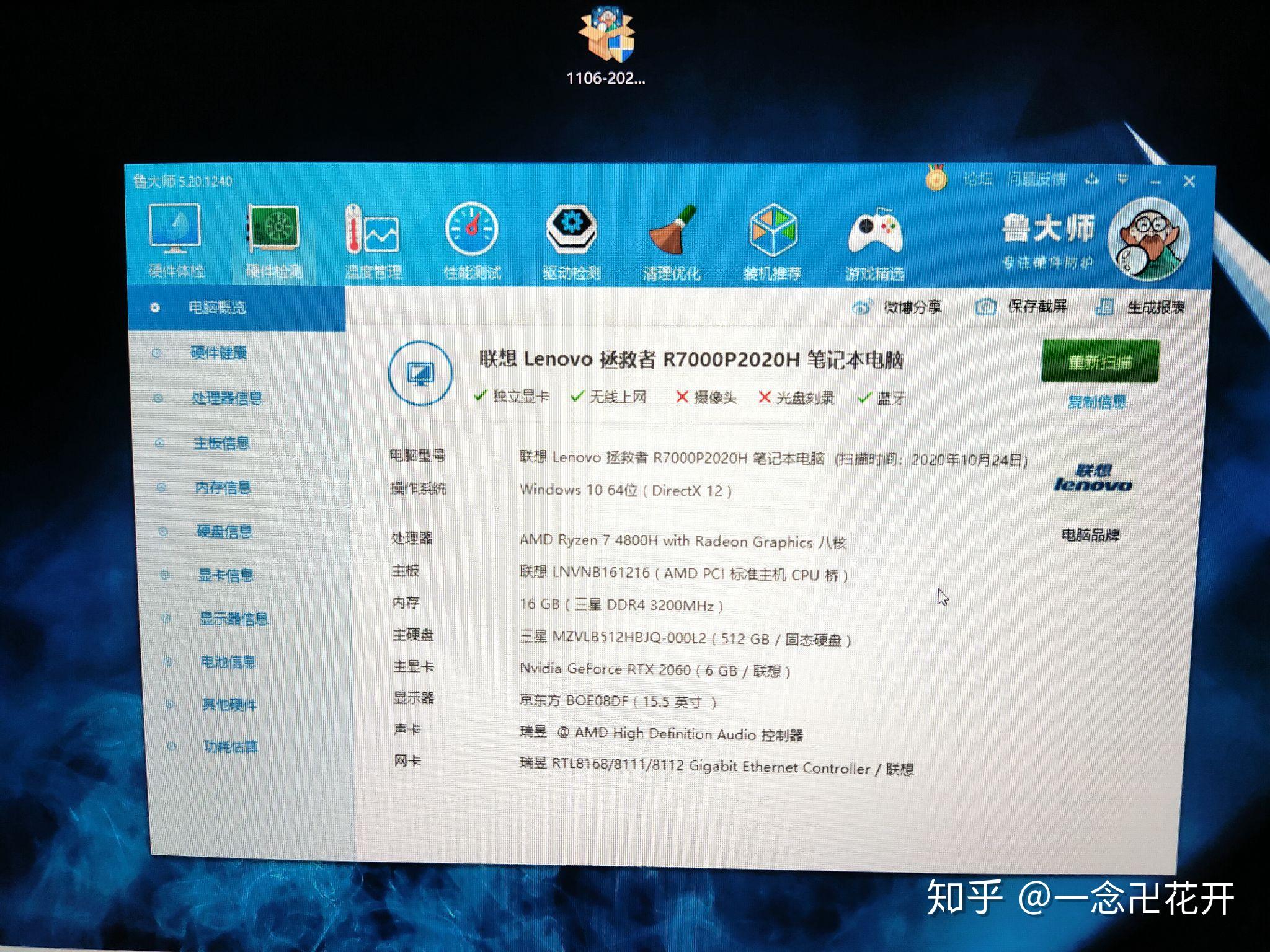This screenshot has height=952, width=1270.
Task: Click the skin/share icon next to 问题反馈
Action: tap(1092, 180)
